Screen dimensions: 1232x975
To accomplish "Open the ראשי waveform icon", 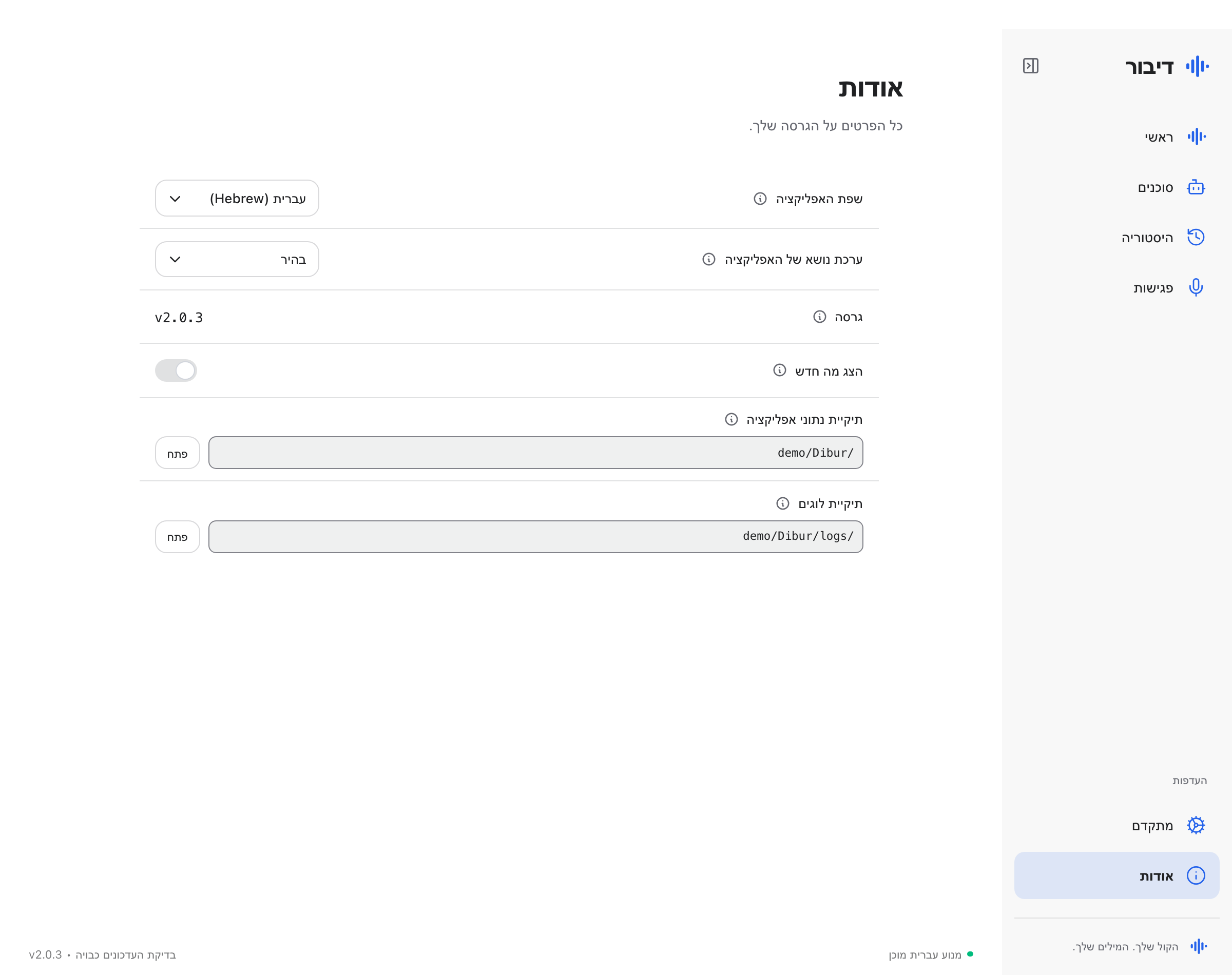I will tap(1196, 136).
